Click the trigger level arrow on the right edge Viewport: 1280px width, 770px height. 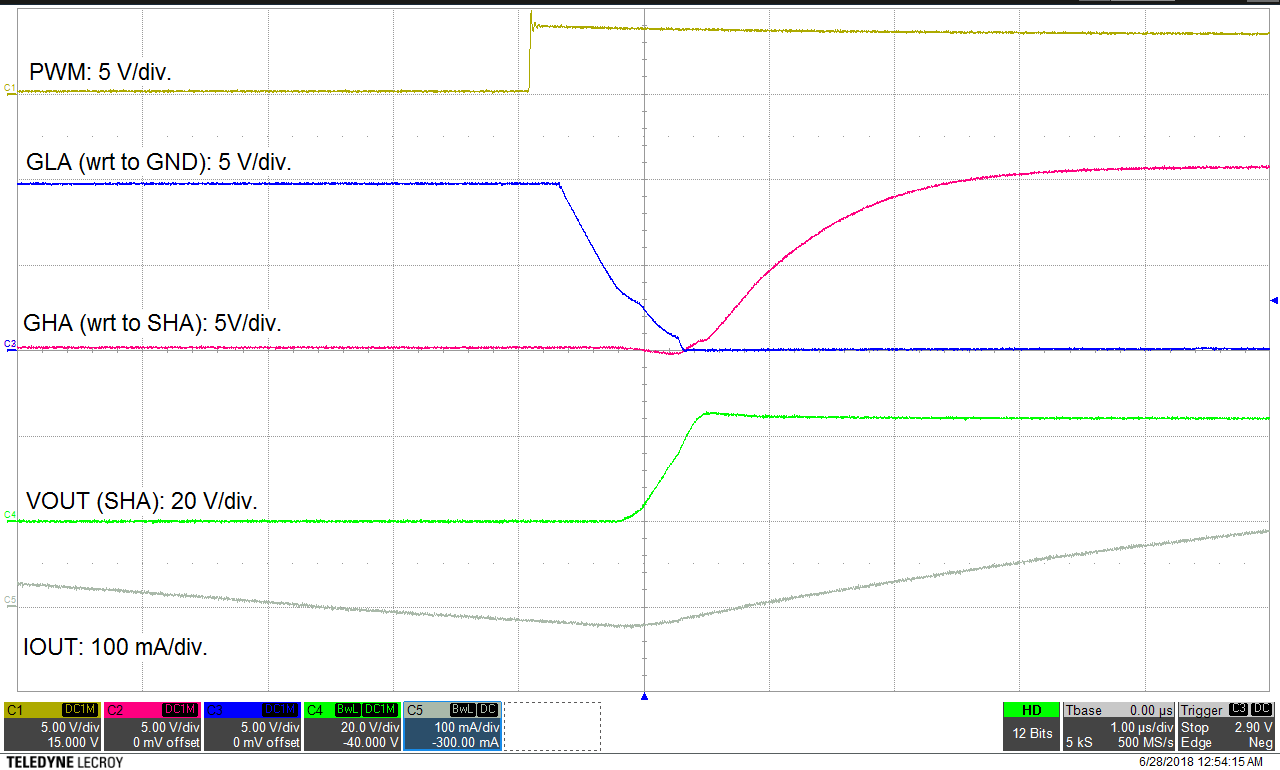pyautogui.click(x=1273, y=300)
